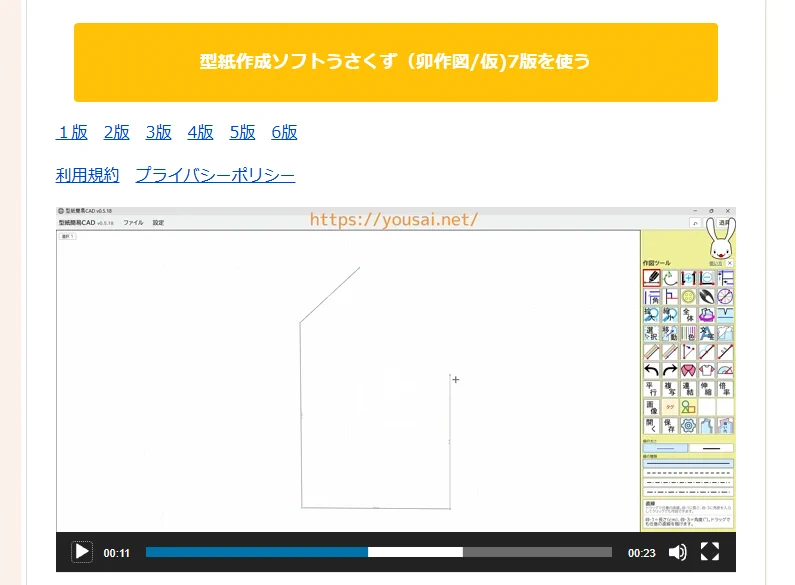This screenshot has width=795, height=585.
Task: Click the 00:23 duration readout
Action: pos(641,553)
